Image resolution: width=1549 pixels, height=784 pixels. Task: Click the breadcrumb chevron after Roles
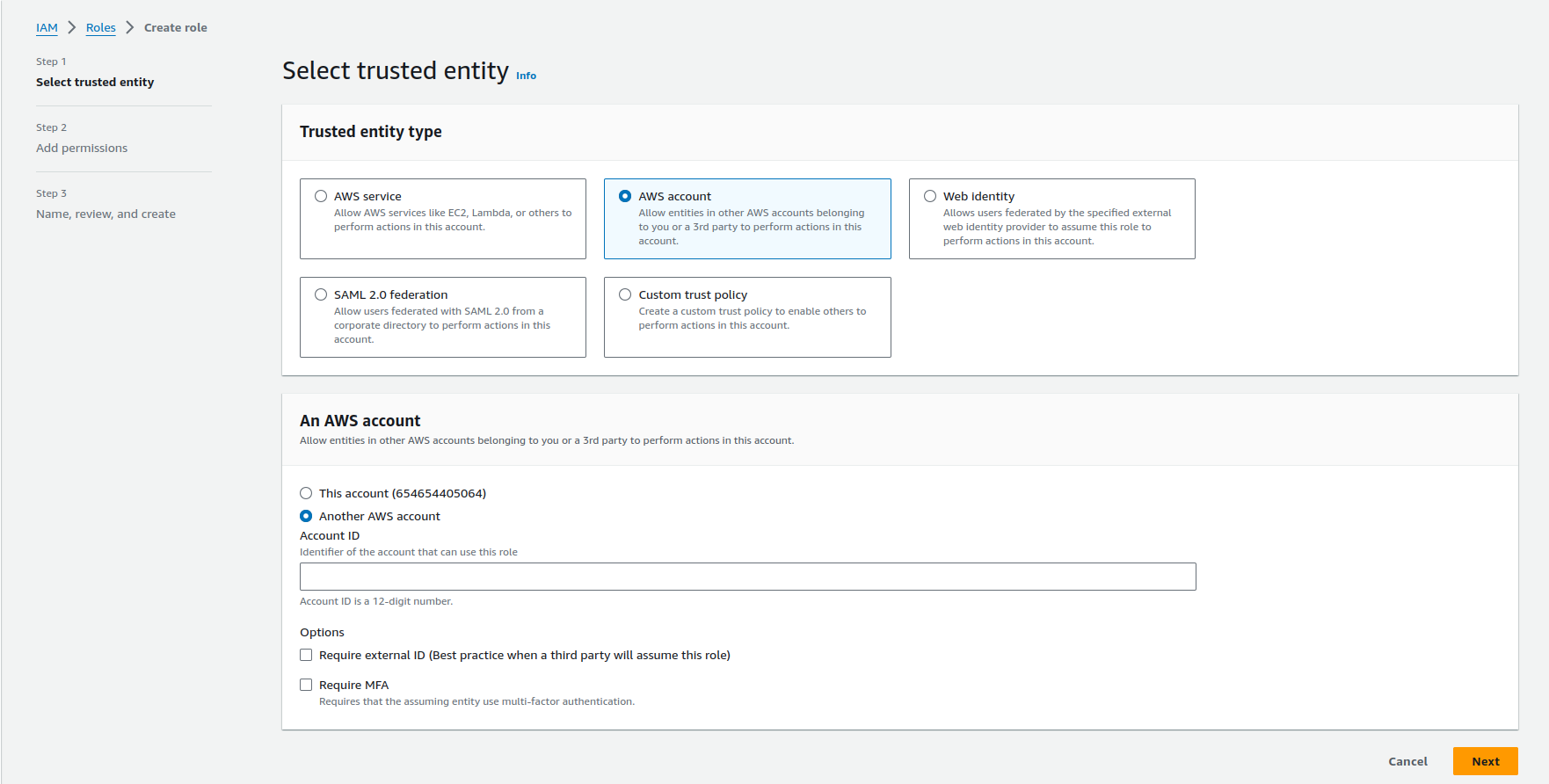pyautogui.click(x=130, y=27)
